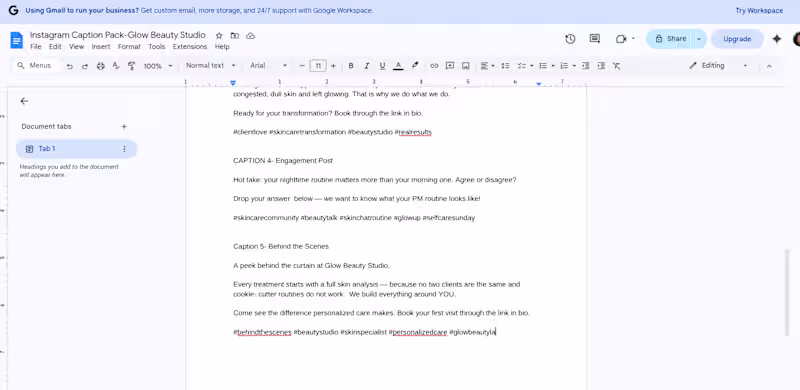Open the text color picker
Viewport: 800px width, 390px height.
[398, 66]
